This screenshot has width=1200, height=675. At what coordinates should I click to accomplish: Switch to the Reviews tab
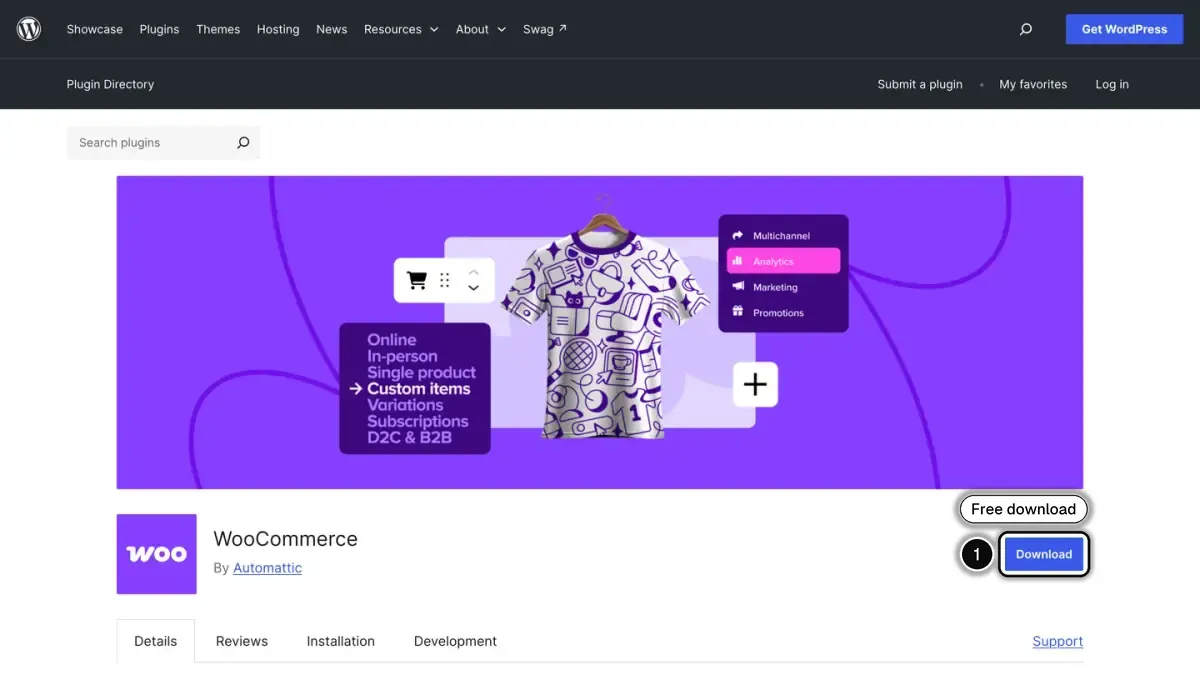point(242,641)
